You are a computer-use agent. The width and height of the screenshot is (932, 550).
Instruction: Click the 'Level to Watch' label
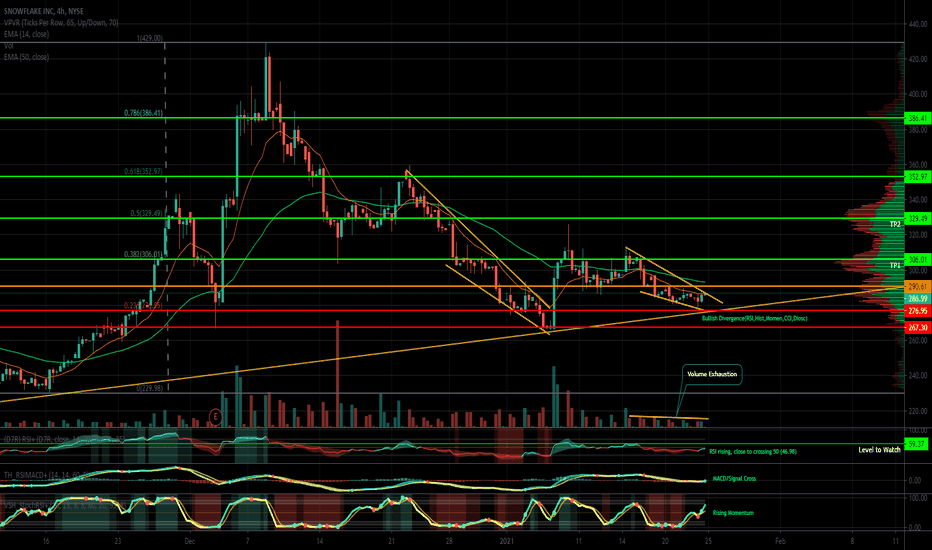[x=879, y=450]
